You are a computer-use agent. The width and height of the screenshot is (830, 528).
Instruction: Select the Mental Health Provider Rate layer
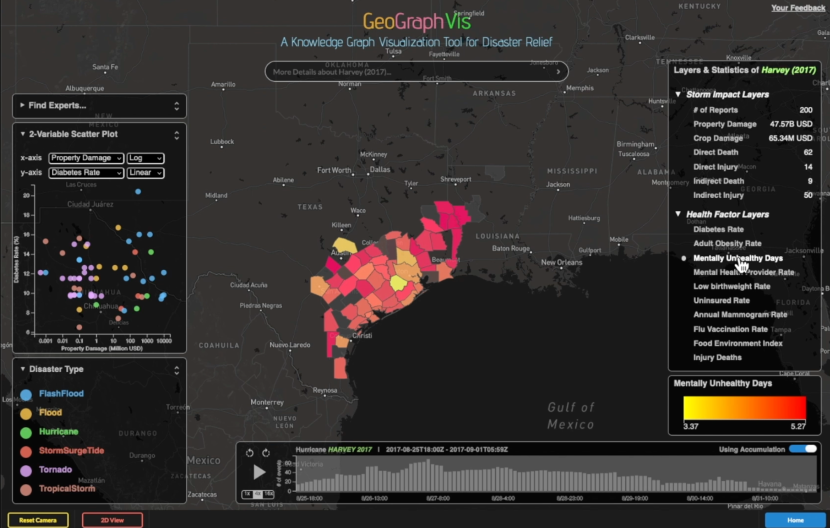[744, 272]
